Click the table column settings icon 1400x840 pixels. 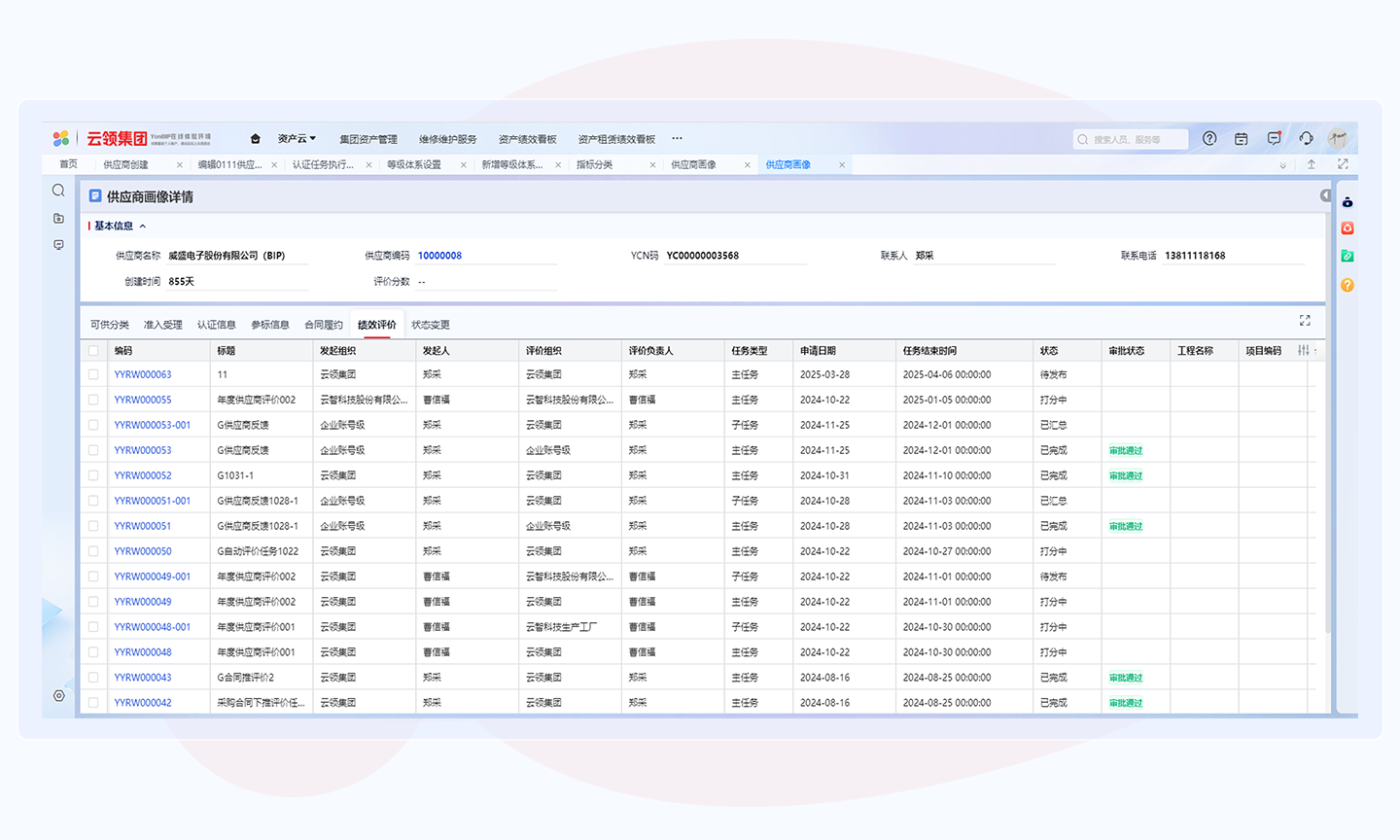pyautogui.click(x=1303, y=350)
